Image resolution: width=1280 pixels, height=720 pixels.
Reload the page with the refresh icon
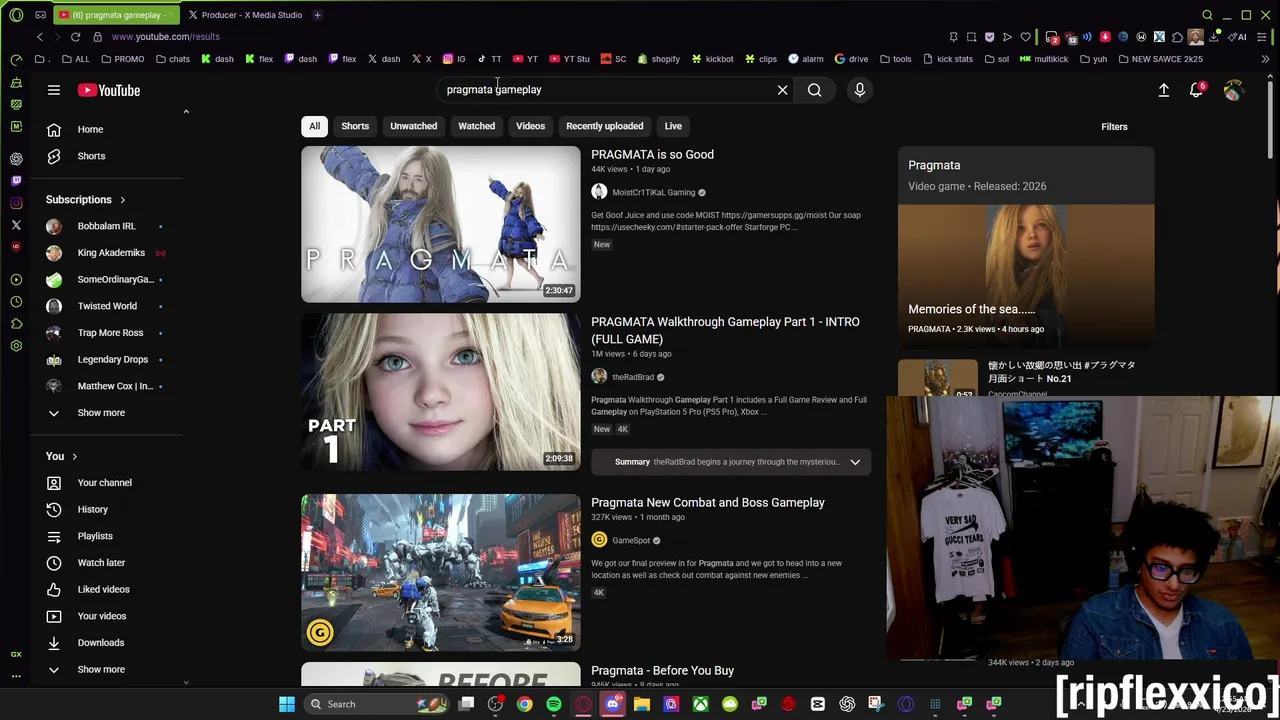(x=75, y=37)
